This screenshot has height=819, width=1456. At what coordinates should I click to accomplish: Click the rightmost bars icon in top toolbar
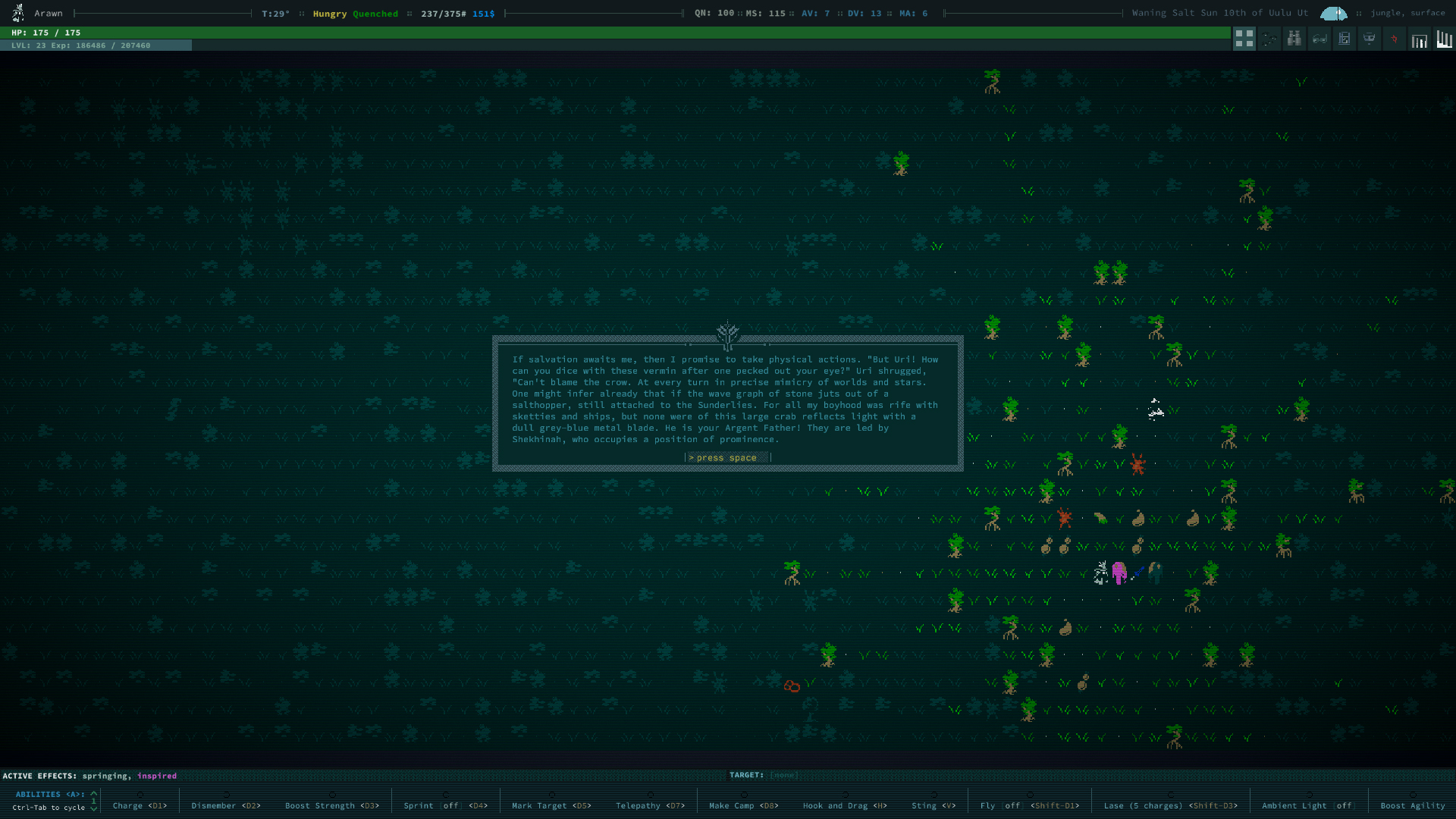(1444, 39)
